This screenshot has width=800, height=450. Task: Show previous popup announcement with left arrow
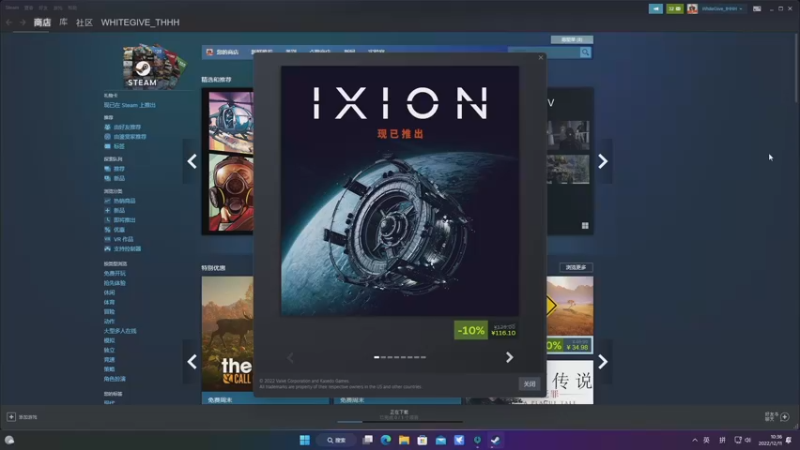(290, 357)
